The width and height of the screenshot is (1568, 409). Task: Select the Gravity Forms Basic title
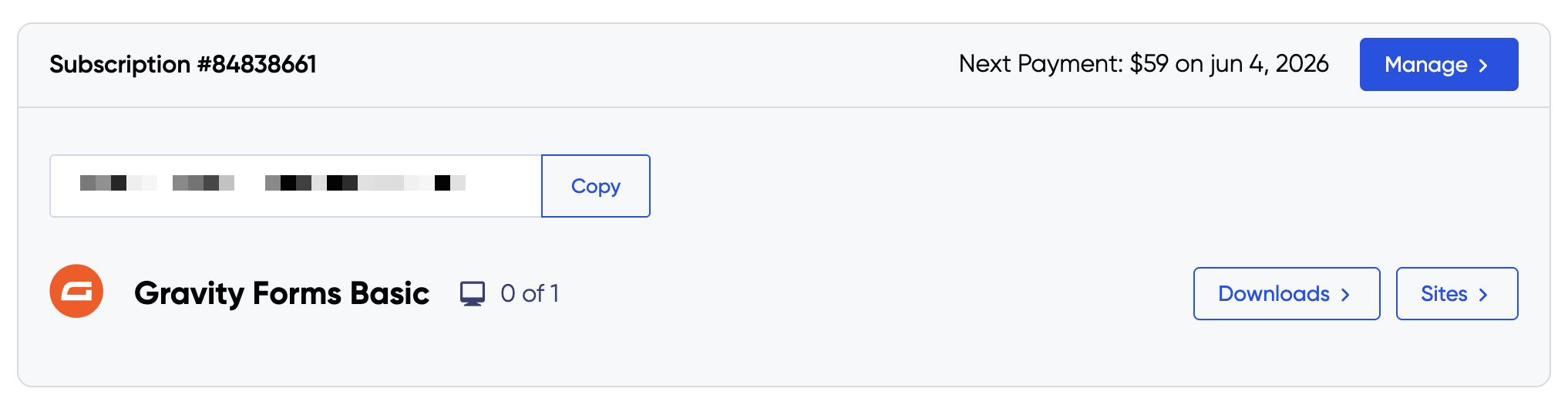click(281, 293)
